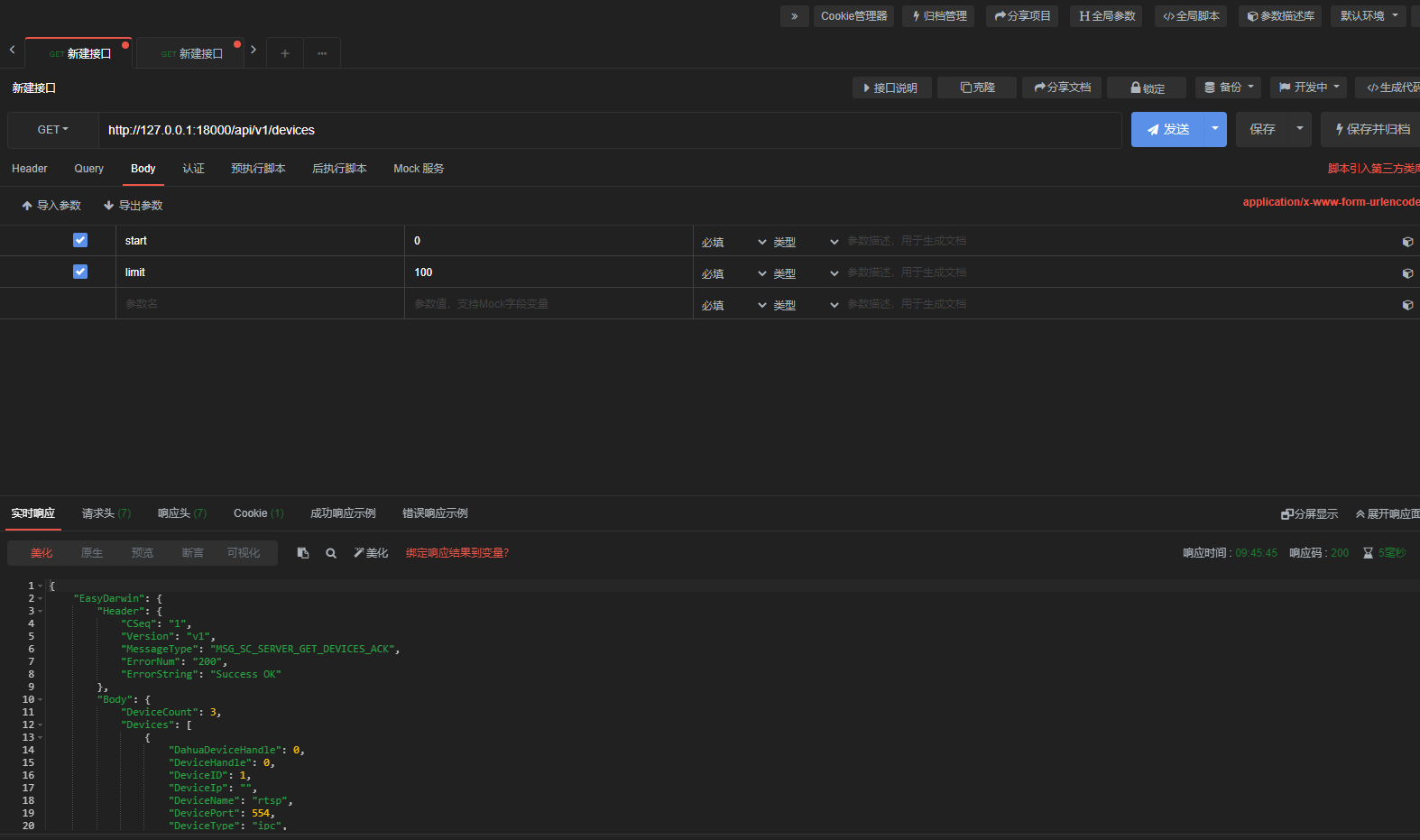1420x840 pixels.
Task: Switch to the 认证 authentication tab
Action: [x=193, y=169]
